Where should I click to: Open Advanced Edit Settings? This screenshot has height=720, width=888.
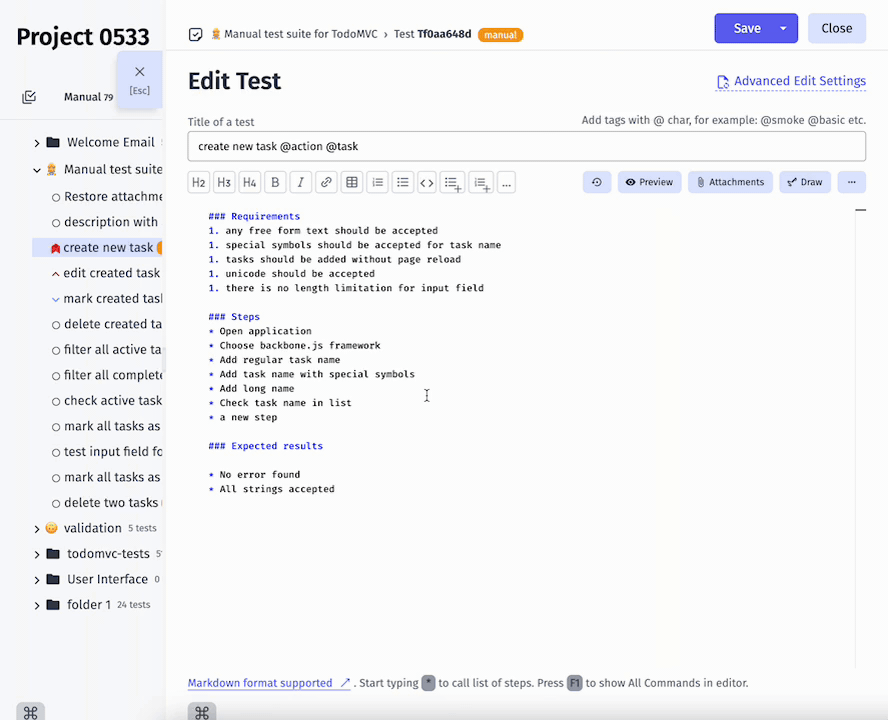pos(791,82)
